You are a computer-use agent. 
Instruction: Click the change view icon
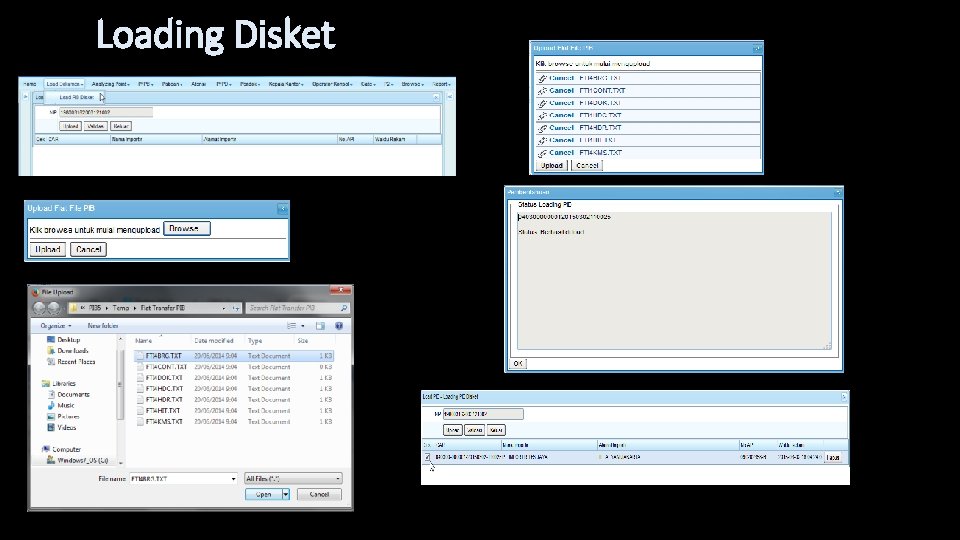[x=292, y=326]
